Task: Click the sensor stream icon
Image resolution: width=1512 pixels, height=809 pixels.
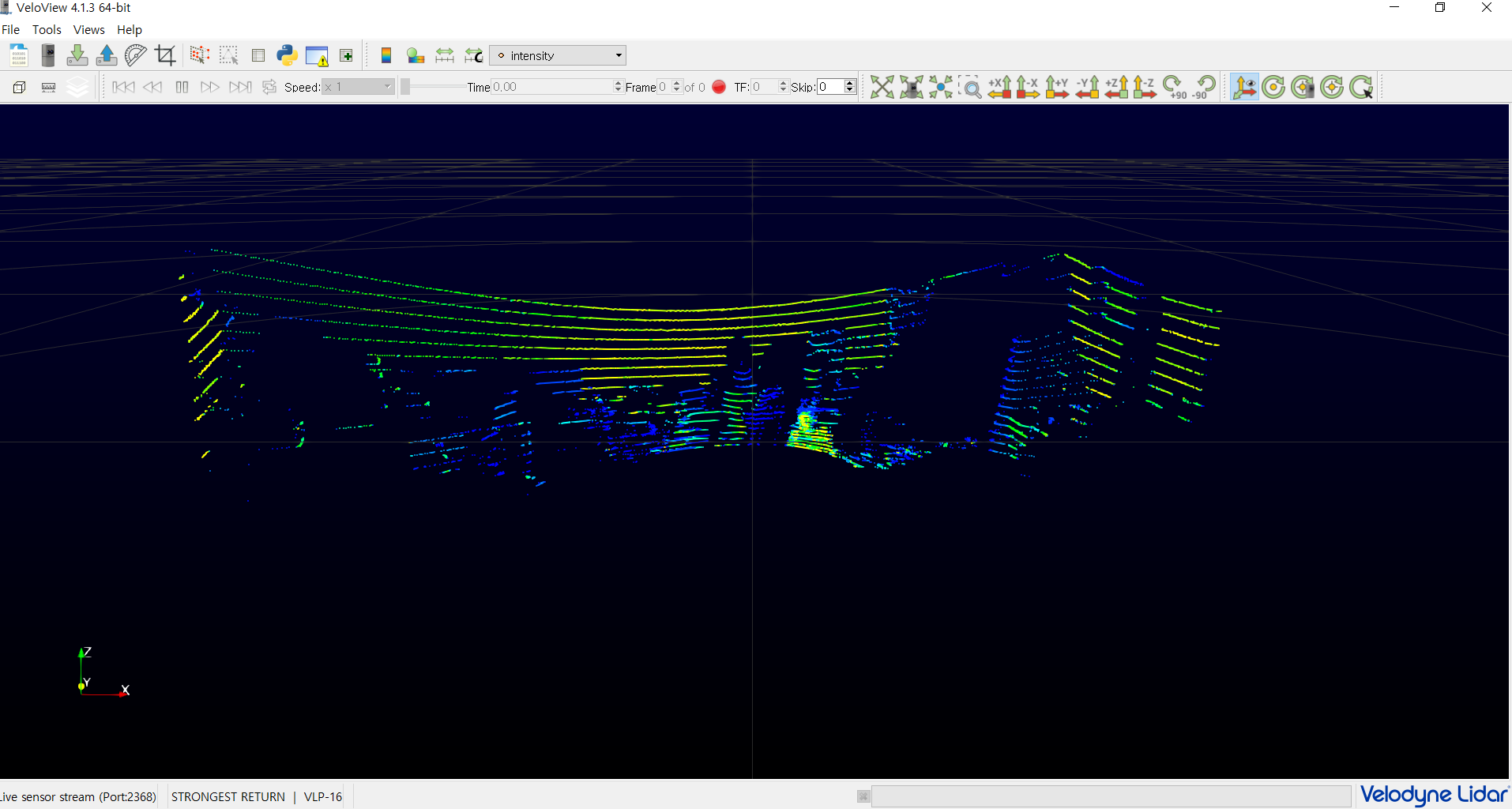Action: click(x=48, y=55)
